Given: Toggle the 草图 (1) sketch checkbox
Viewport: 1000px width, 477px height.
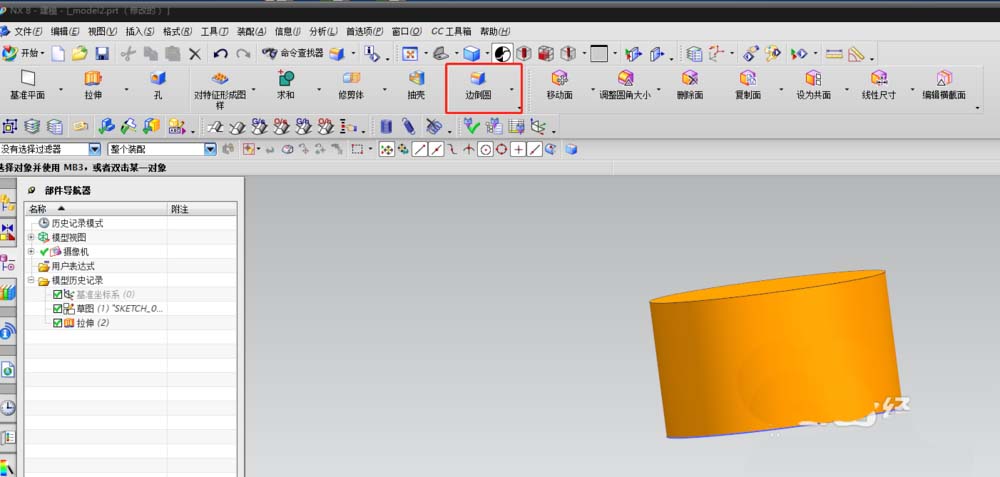Looking at the screenshot, I should pos(57,309).
